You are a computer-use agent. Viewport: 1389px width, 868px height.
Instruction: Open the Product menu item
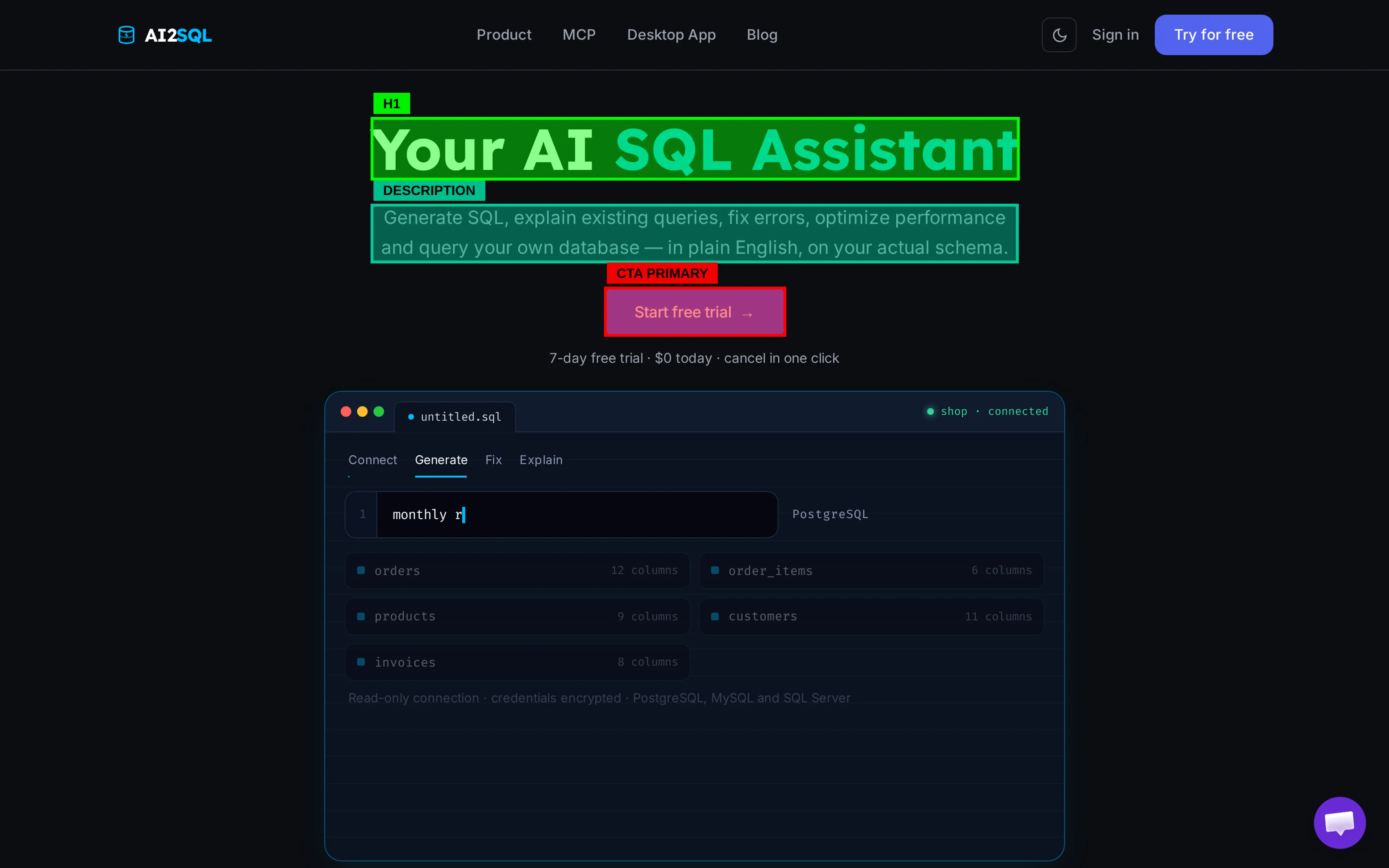(504, 35)
